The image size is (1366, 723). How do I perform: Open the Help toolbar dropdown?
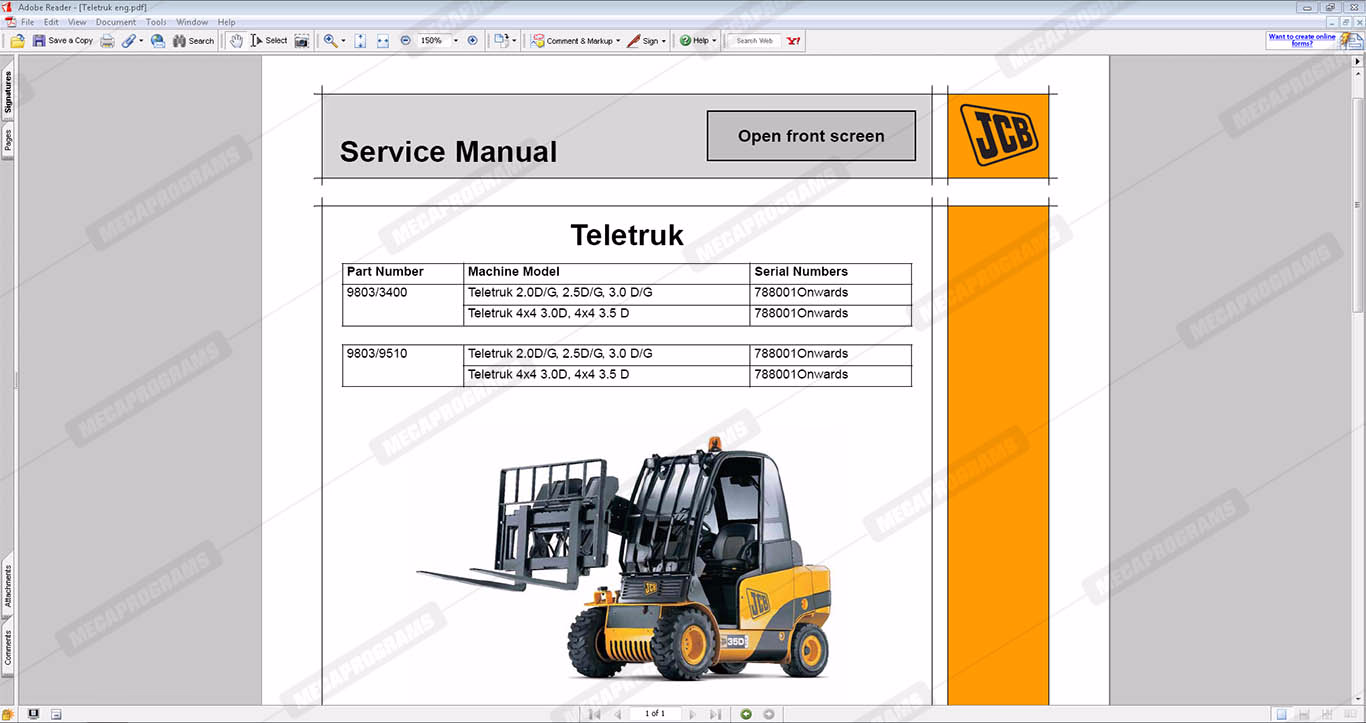point(698,41)
